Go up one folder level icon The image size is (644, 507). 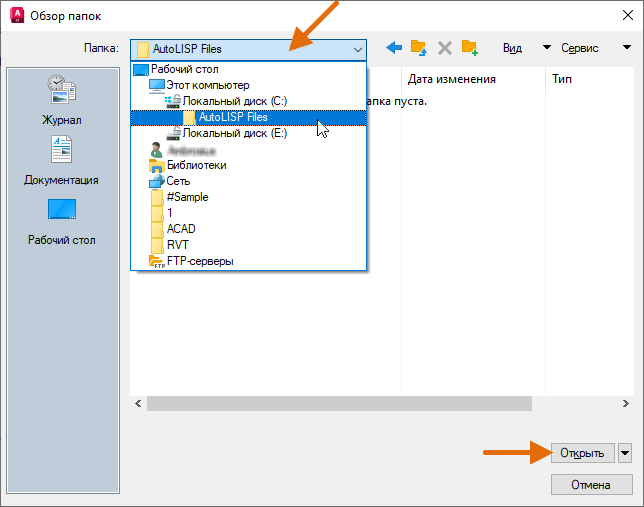pos(419,48)
